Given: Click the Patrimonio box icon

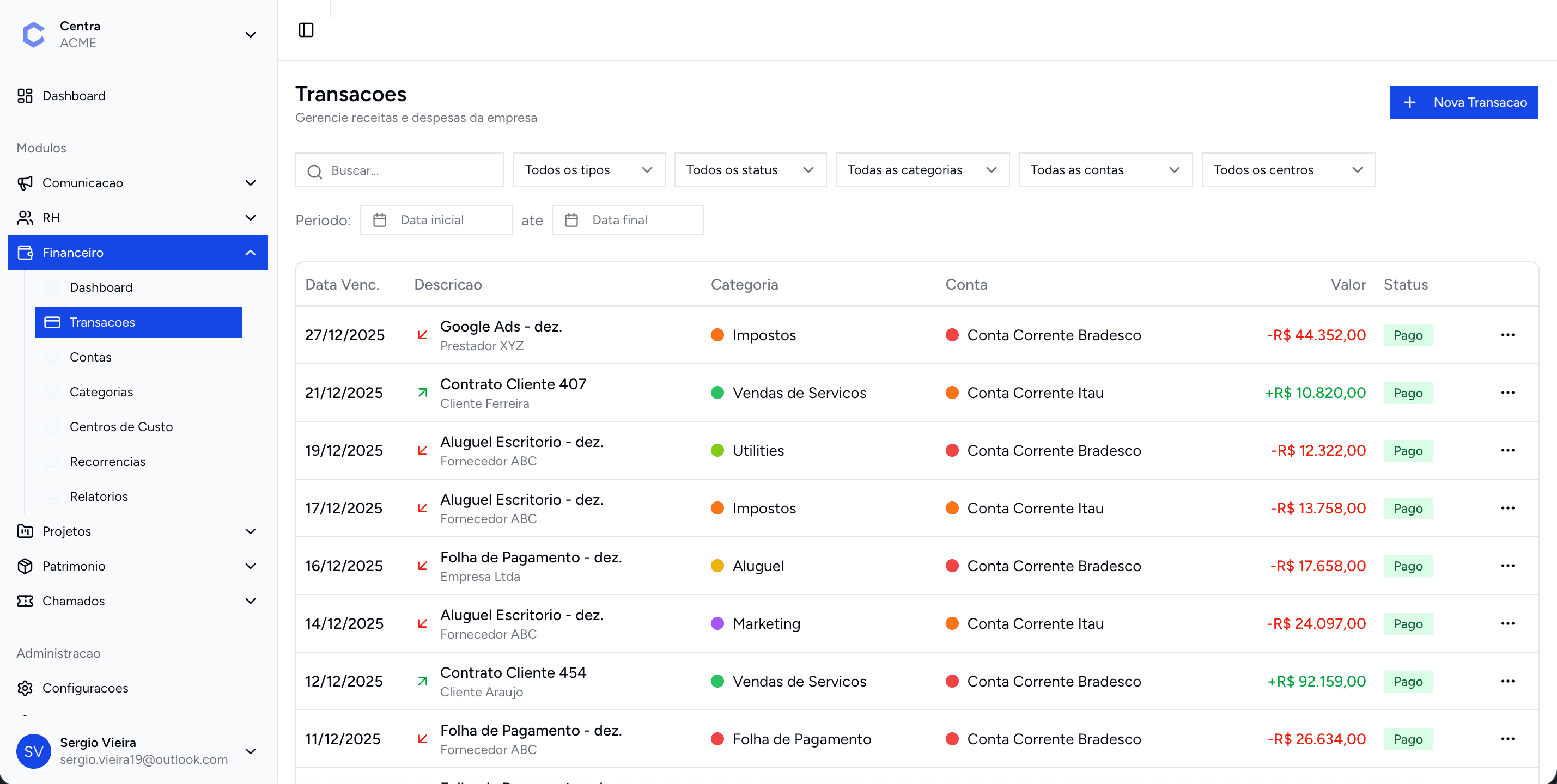Looking at the screenshot, I should (x=25, y=566).
